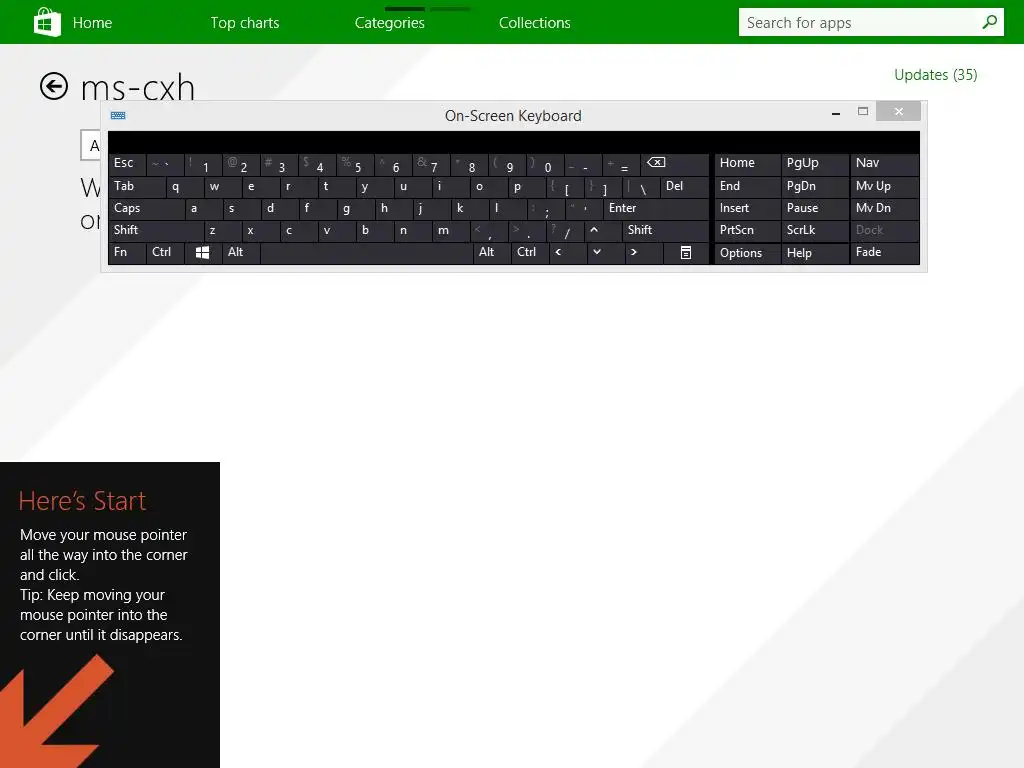Screen dimensions: 1024x768
Task: Click the m key
Action: [x=451, y=231]
